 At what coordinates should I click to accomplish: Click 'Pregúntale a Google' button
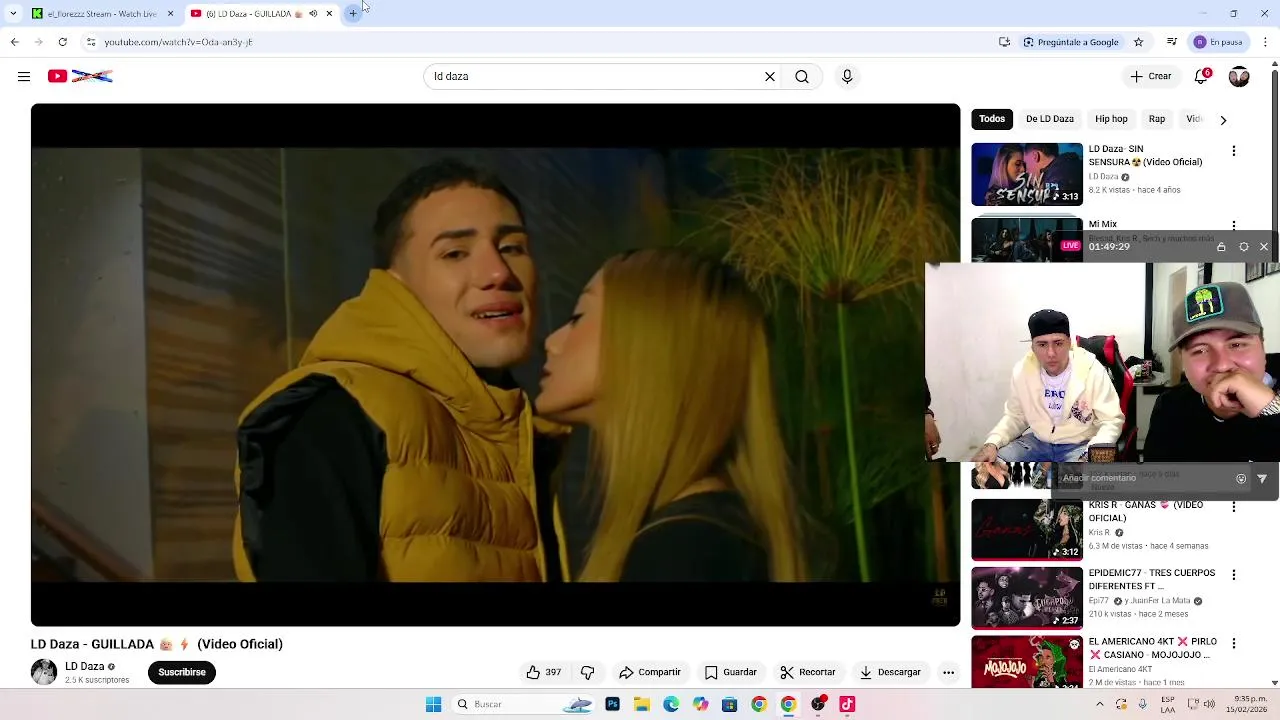point(1070,42)
